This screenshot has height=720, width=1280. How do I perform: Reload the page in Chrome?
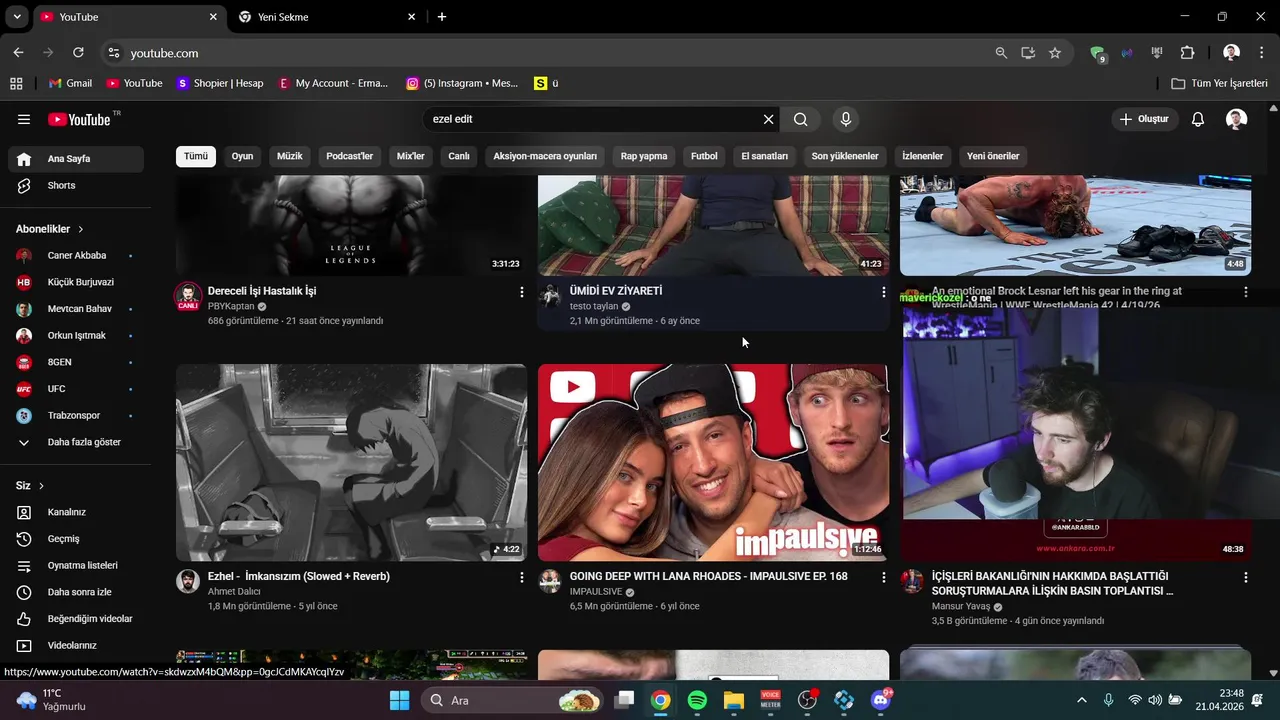click(x=78, y=53)
